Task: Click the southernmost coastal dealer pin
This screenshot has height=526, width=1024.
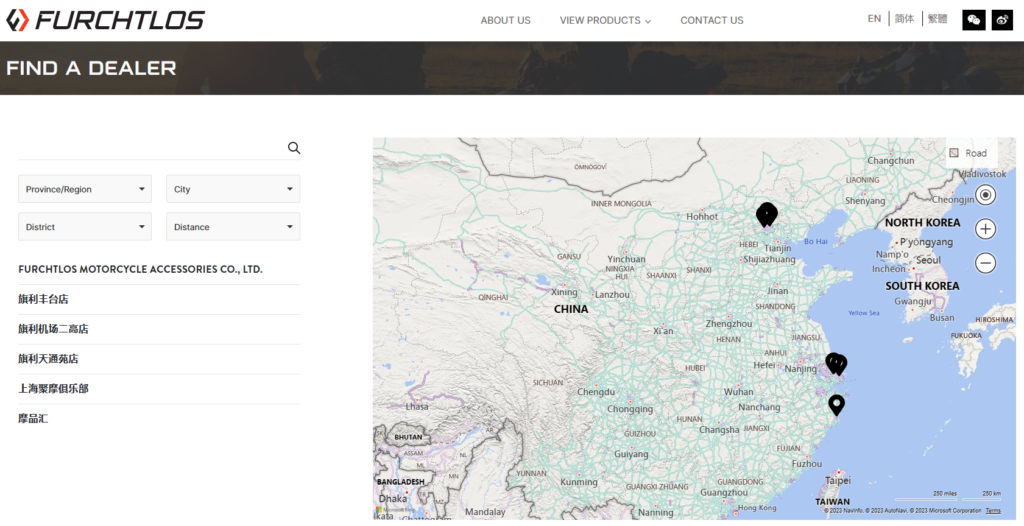Action: 837,405
